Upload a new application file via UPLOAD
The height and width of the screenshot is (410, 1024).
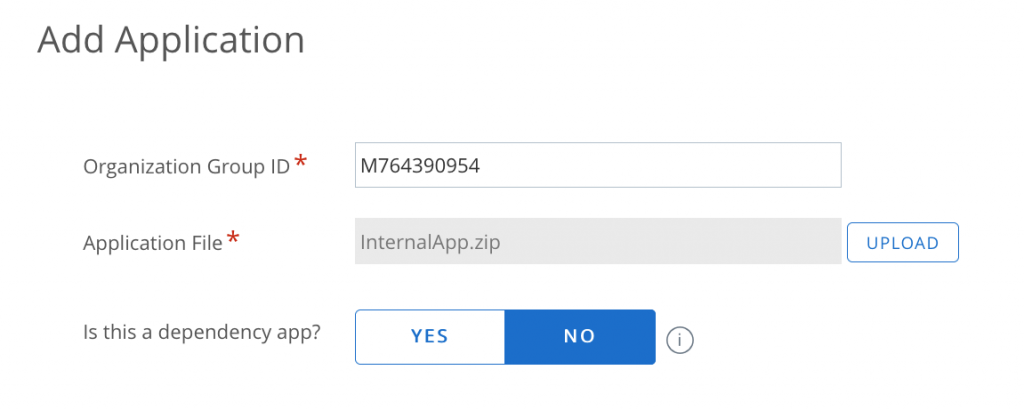(x=902, y=242)
